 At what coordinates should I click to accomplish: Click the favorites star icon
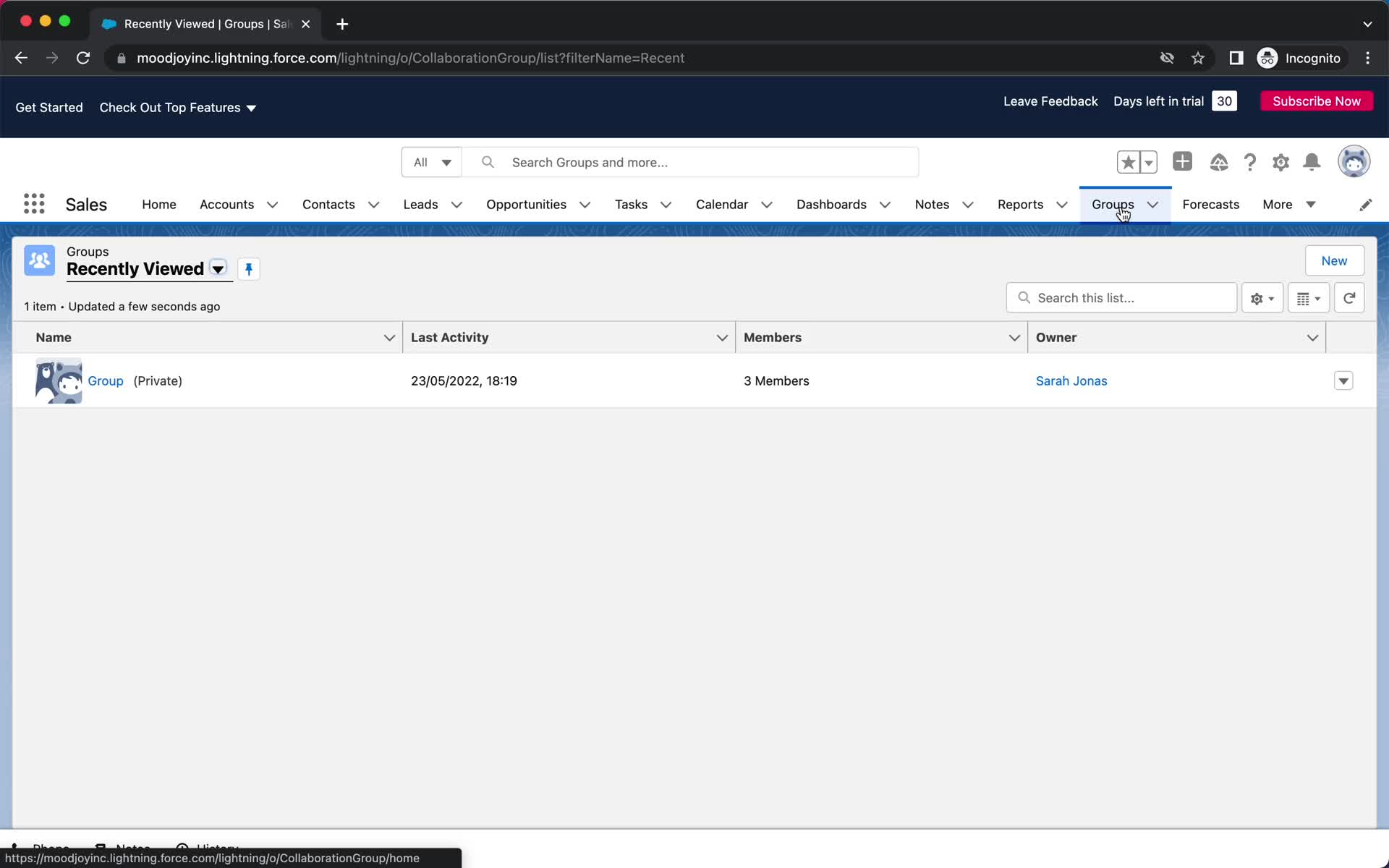pyautogui.click(x=1128, y=162)
